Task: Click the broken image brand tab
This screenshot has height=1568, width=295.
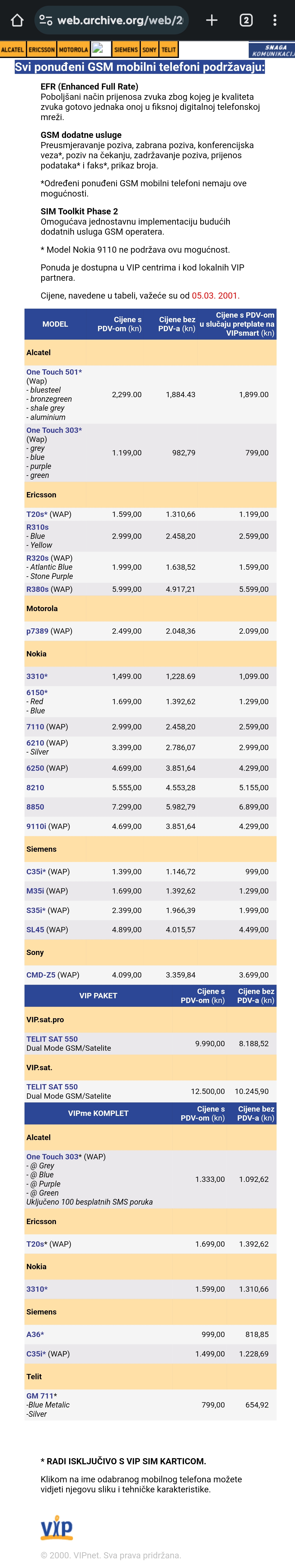Action: click(x=101, y=49)
